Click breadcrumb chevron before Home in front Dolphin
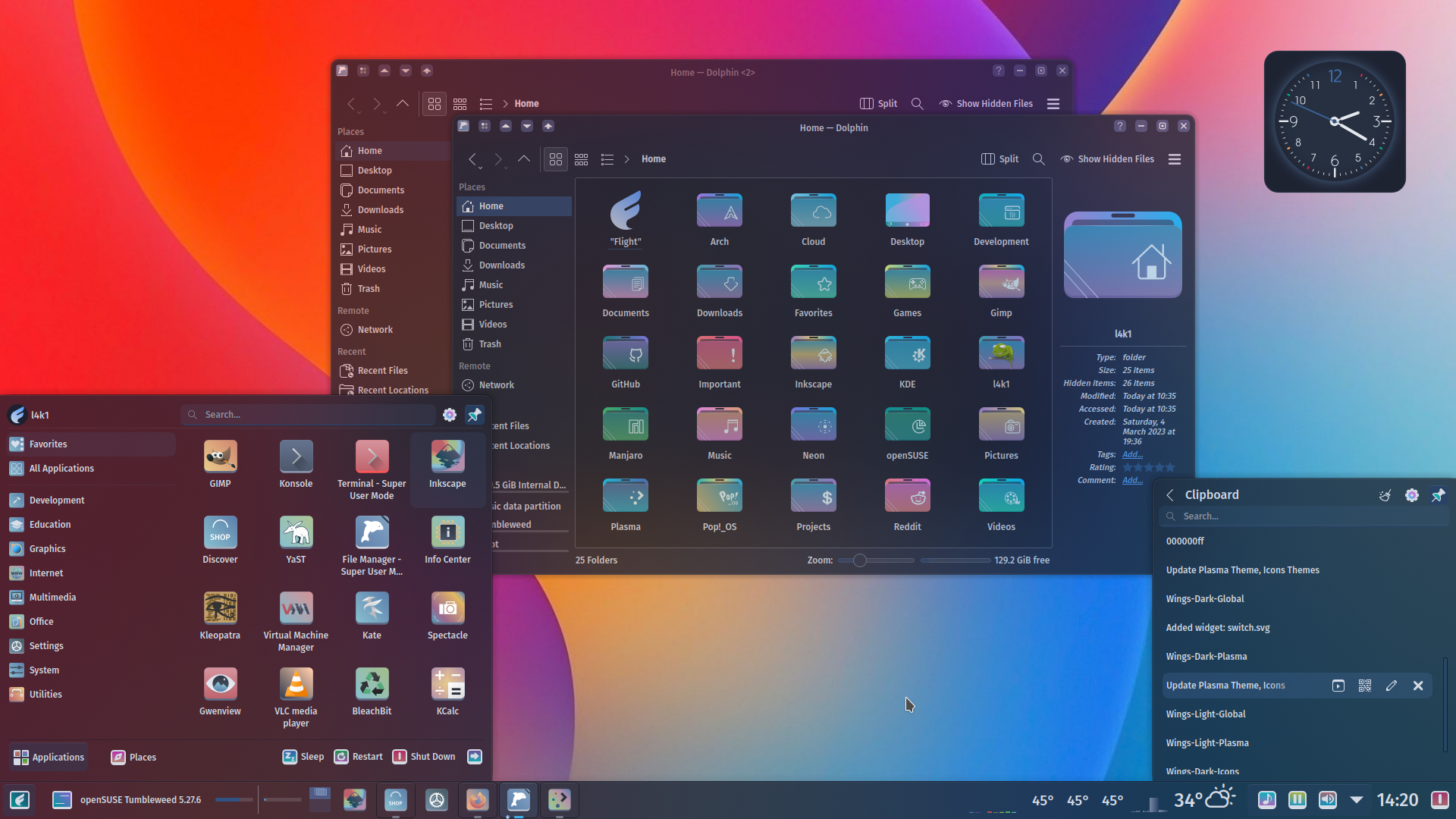 [627, 159]
